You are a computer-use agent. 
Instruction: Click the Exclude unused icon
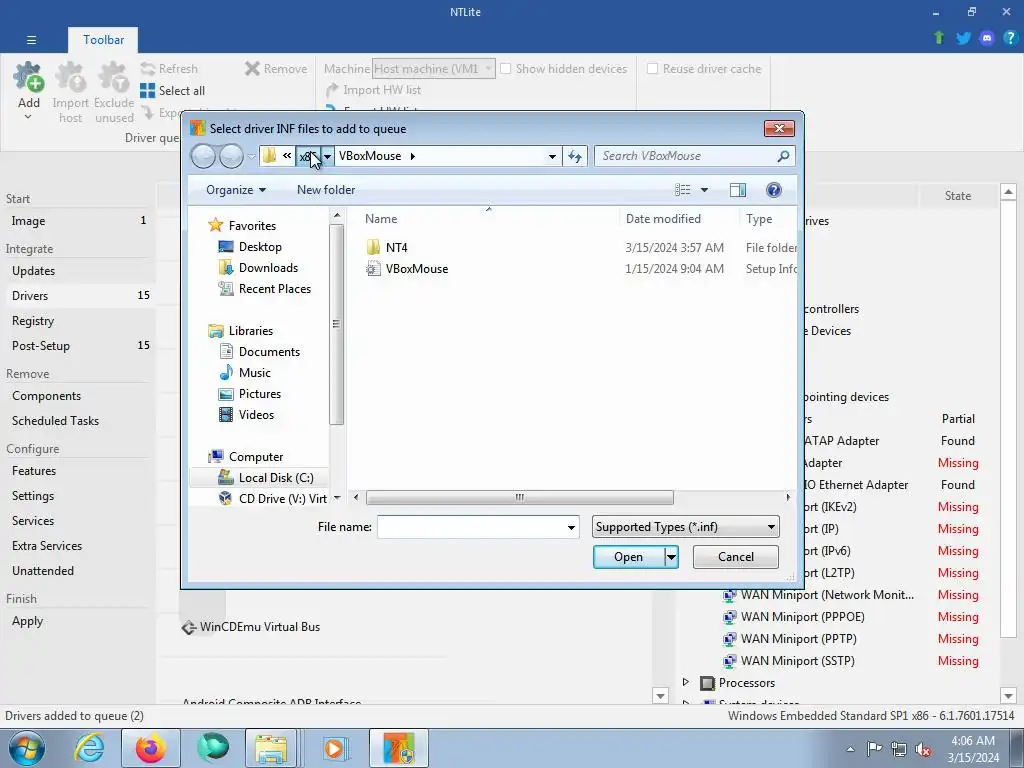pyautogui.click(x=114, y=92)
